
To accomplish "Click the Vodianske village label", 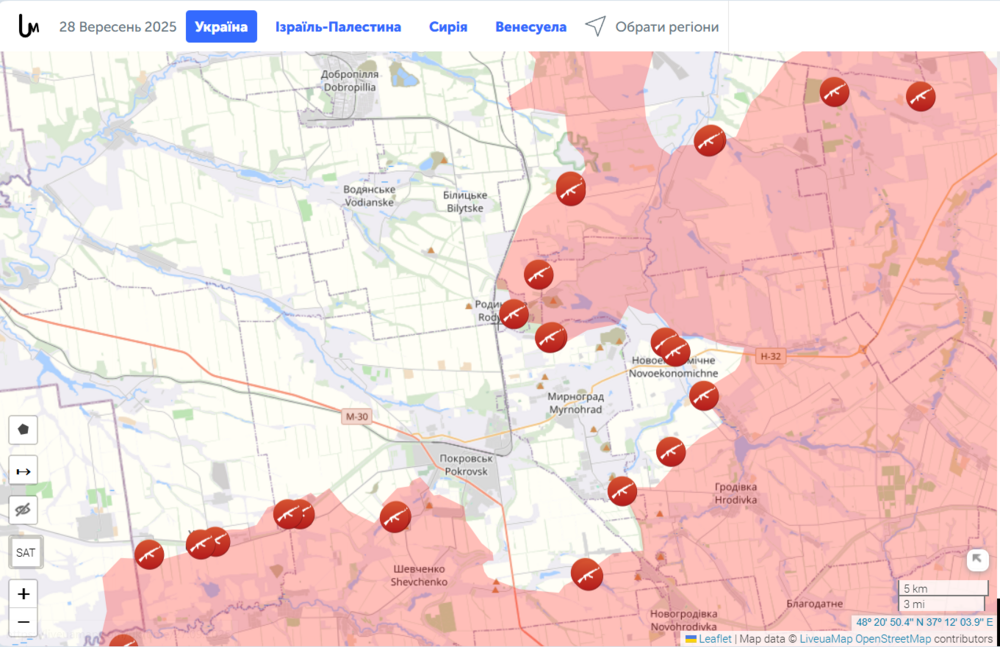I will [x=369, y=196].
